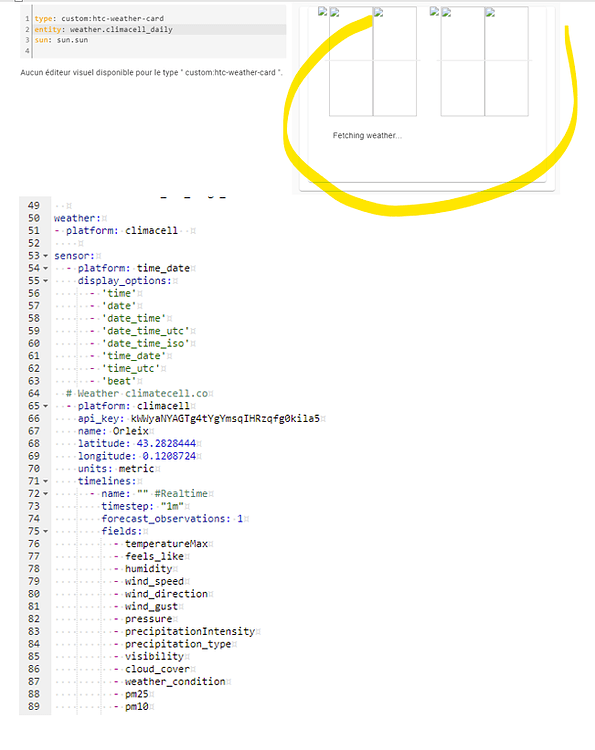This screenshot has width=595, height=750.
Task: Click the 'type: custom:htc-weather-card' line
Action: tap(99, 19)
